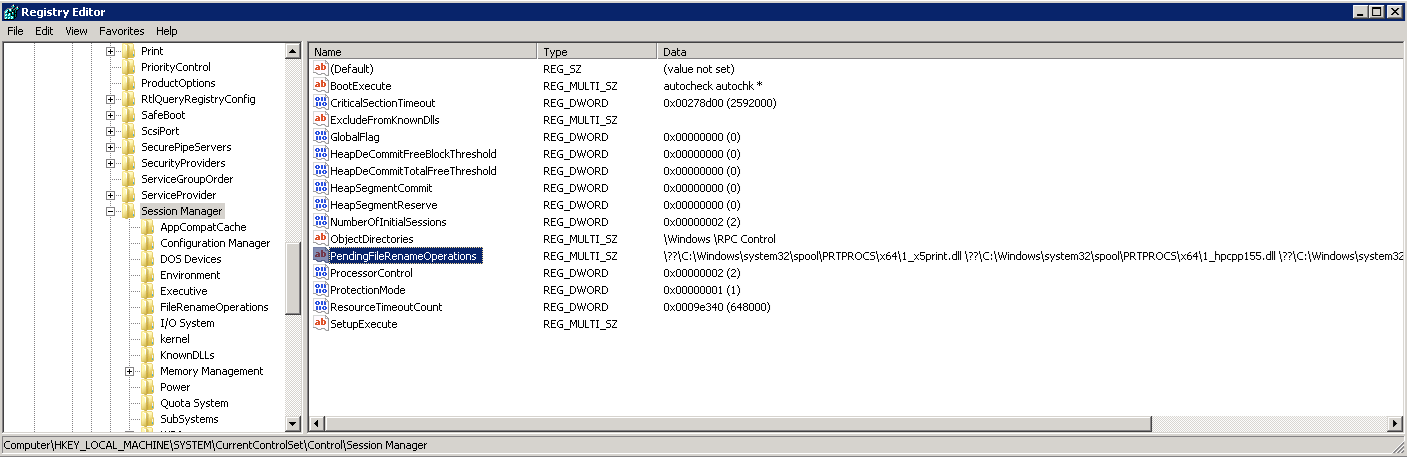Screen dimensions: 1407x457
Task: Open the File menu
Action: point(15,31)
